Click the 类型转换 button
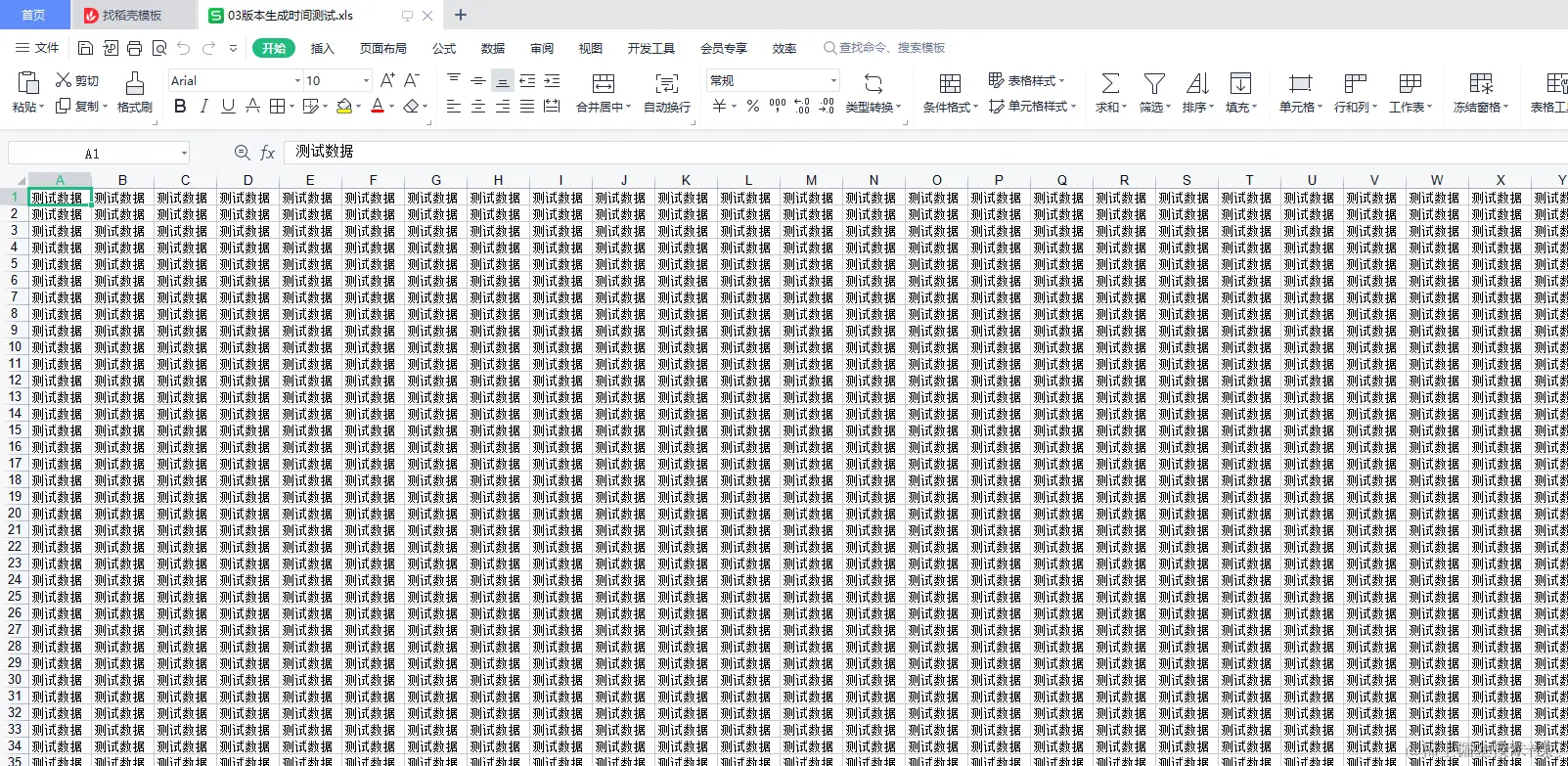The height and width of the screenshot is (766, 1568). click(873, 92)
